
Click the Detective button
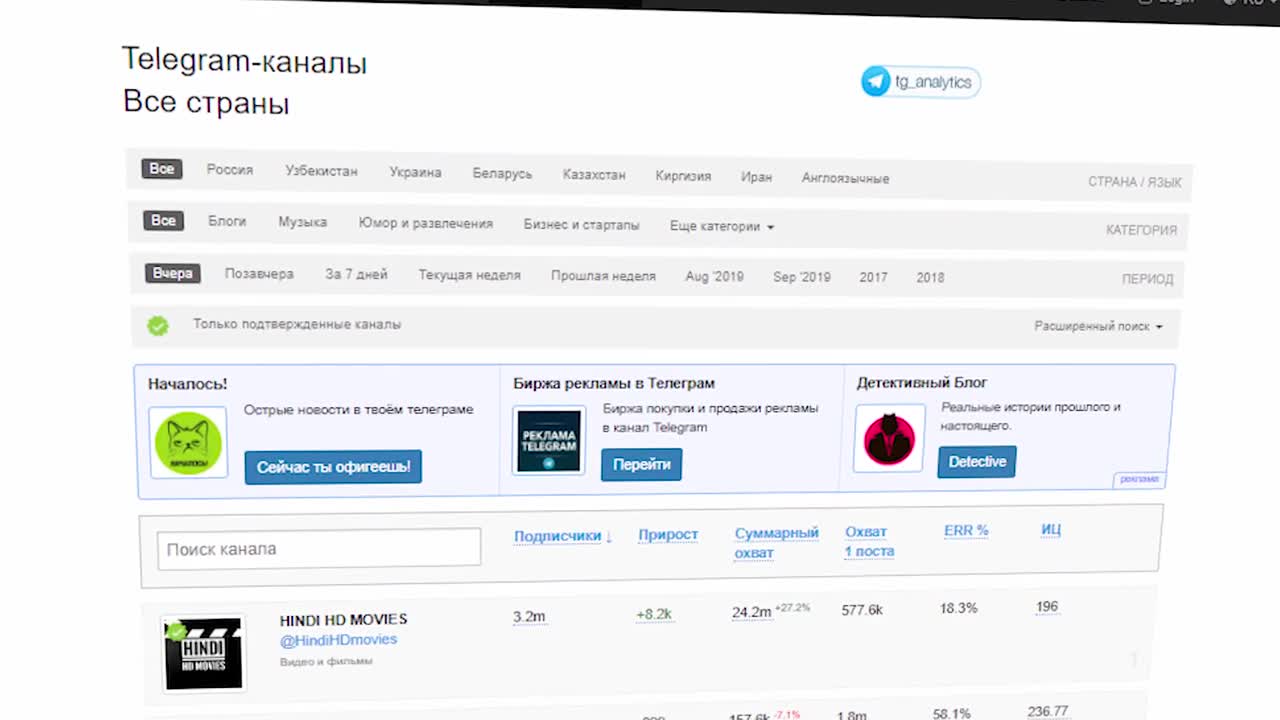[977, 462]
